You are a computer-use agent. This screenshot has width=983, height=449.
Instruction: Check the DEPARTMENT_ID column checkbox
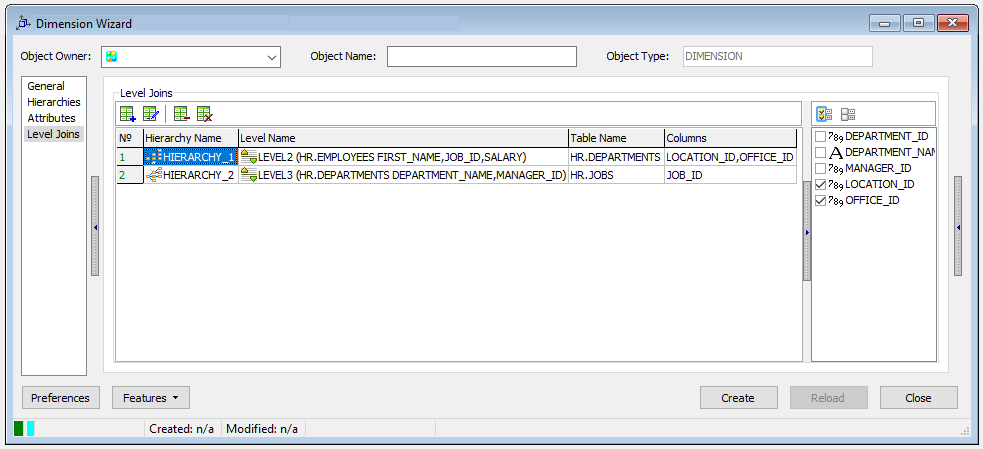point(820,136)
